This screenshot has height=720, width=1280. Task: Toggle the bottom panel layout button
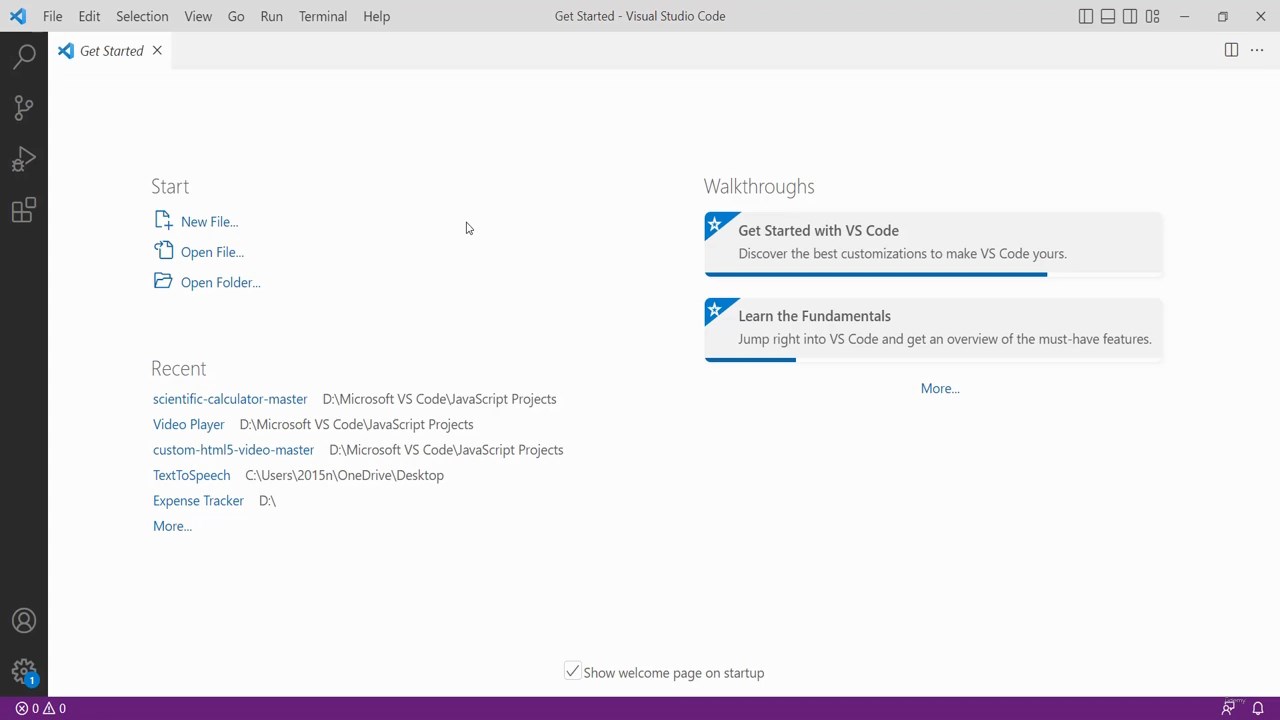(x=1108, y=16)
